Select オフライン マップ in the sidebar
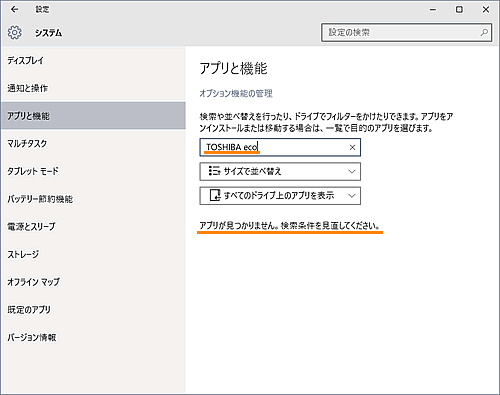 point(93,282)
